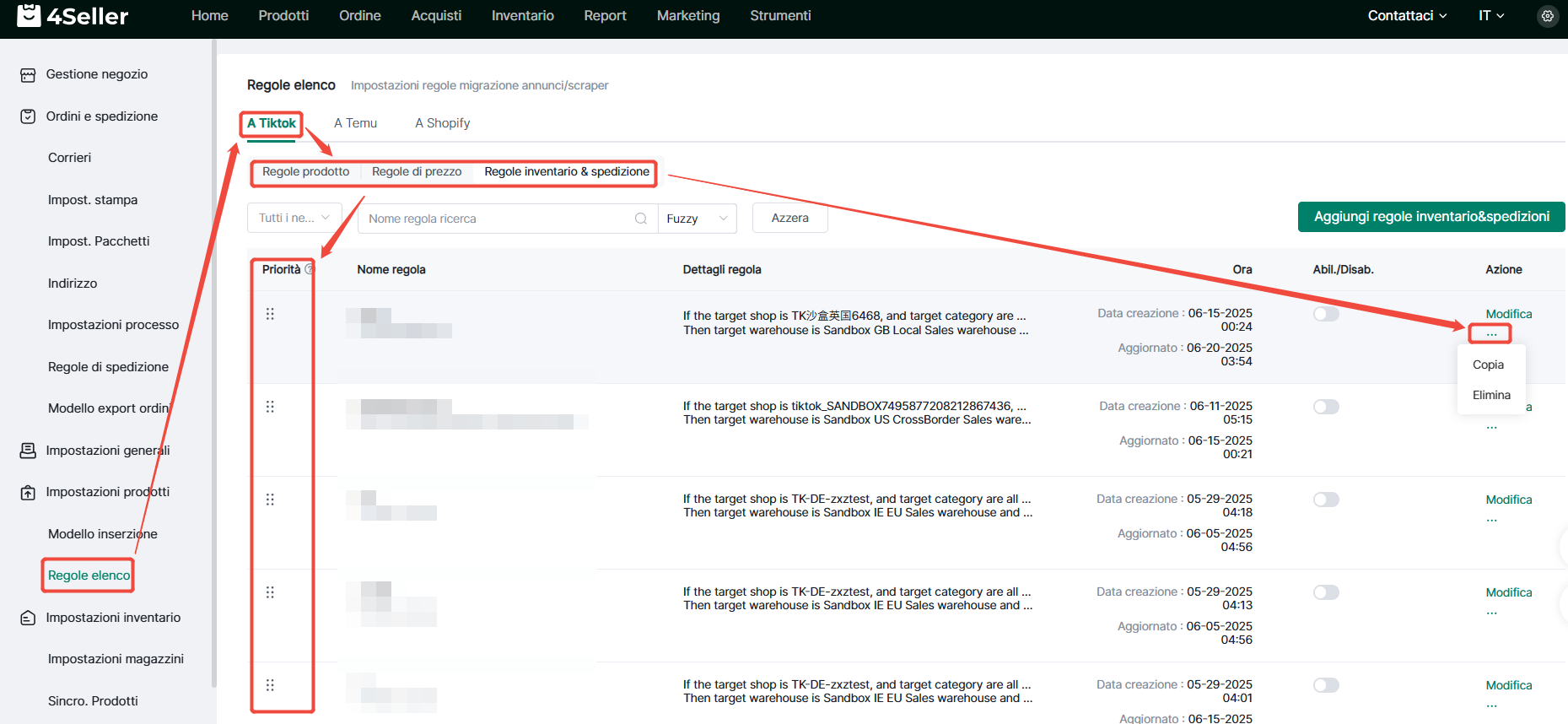Select Regole inventario & spedizione sub-tab
Image resolution: width=1568 pixels, height=724 pixels.
point(567,172)
